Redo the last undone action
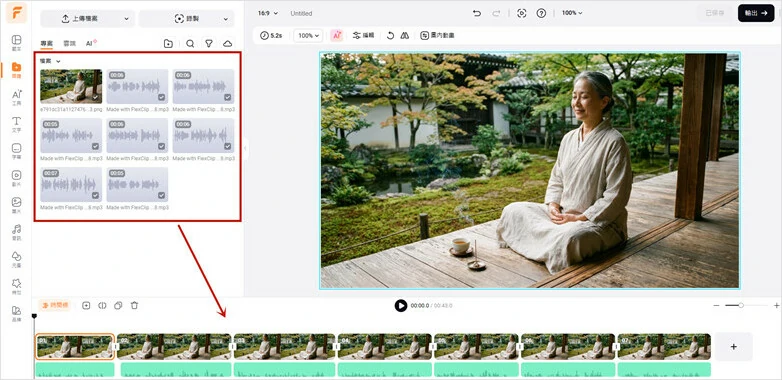 [x=496, y=13]
